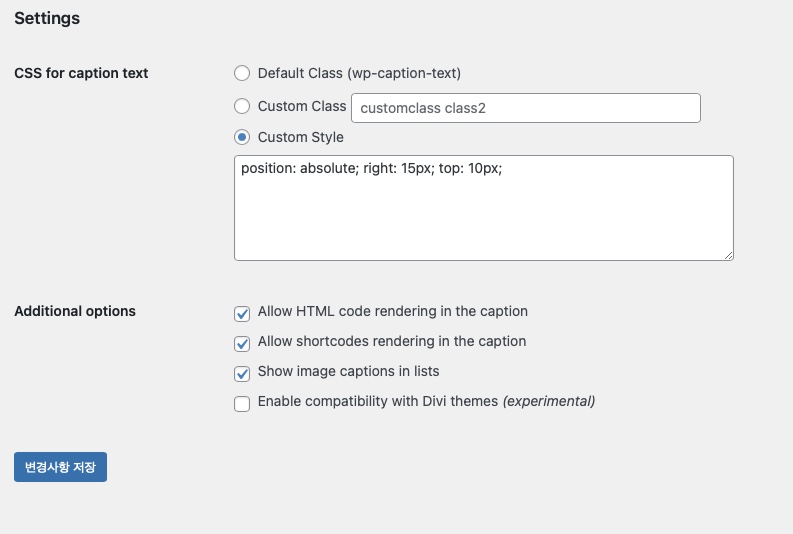This screenshot has width=793, height=534.
Task: Uncheck the Allow HTML code rendering checkbox
Action: coord(242,314)
